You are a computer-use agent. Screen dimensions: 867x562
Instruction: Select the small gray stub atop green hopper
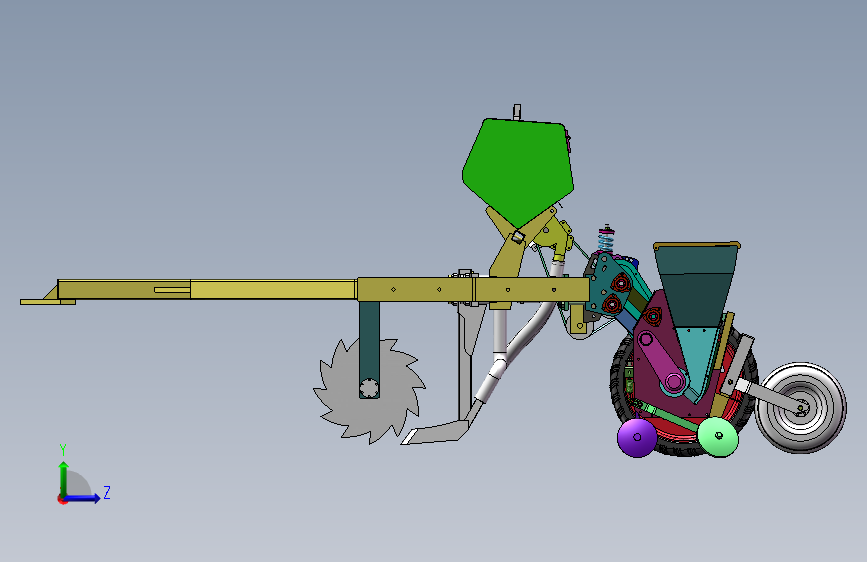click(517, 112)
